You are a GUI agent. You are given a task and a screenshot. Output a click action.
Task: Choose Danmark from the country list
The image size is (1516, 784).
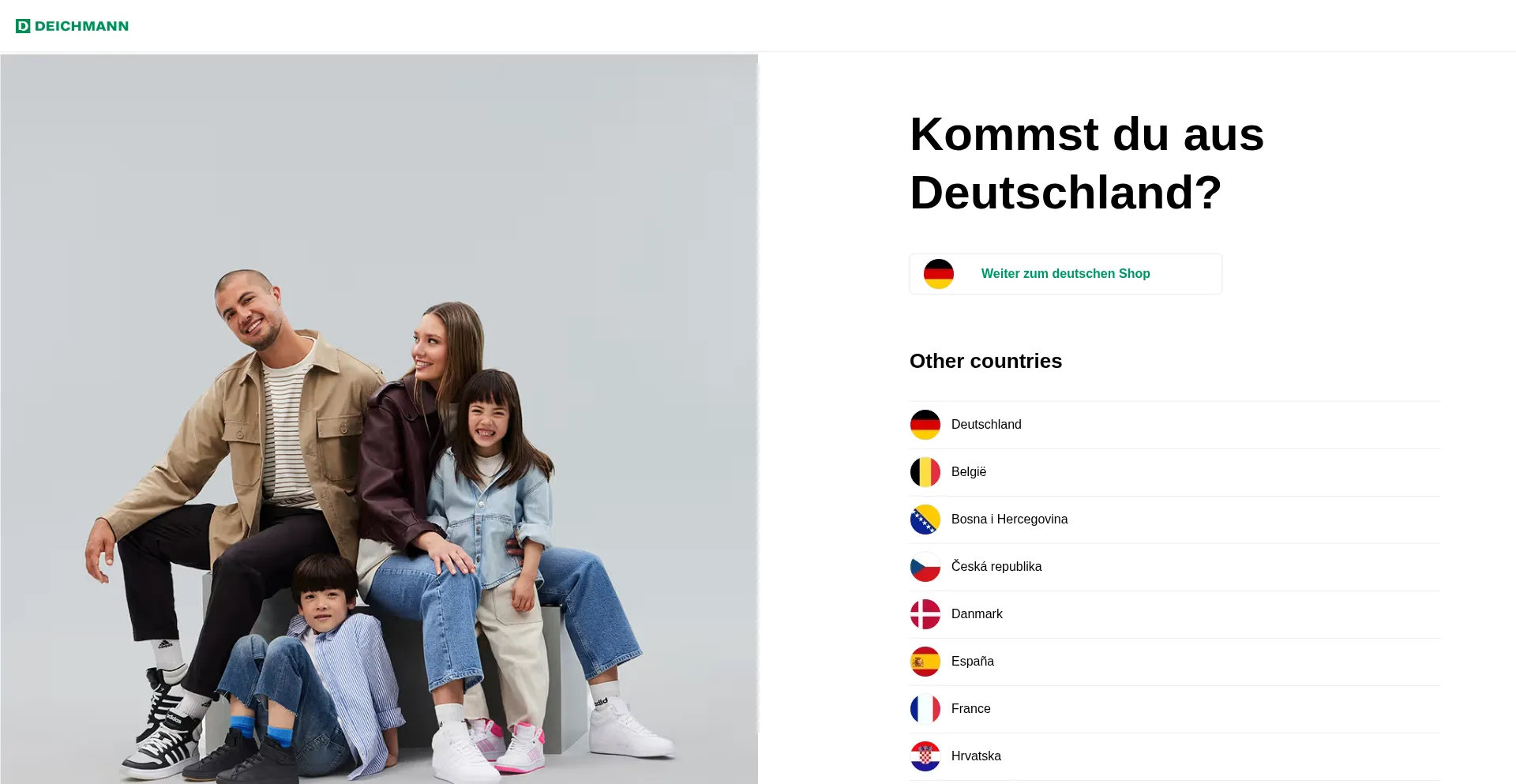coord(1175,614)
